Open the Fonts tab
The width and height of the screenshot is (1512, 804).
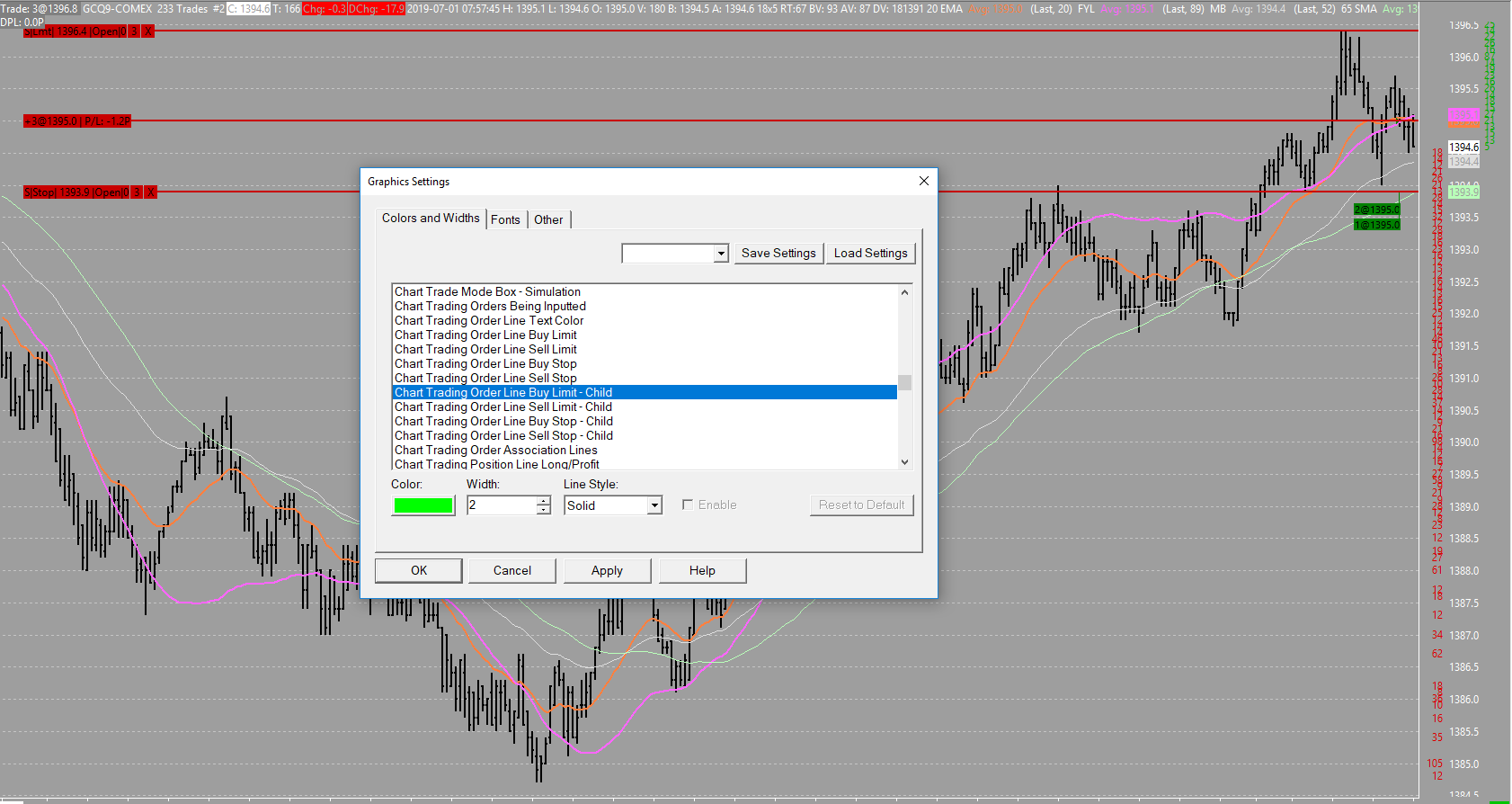click(505, 219)
